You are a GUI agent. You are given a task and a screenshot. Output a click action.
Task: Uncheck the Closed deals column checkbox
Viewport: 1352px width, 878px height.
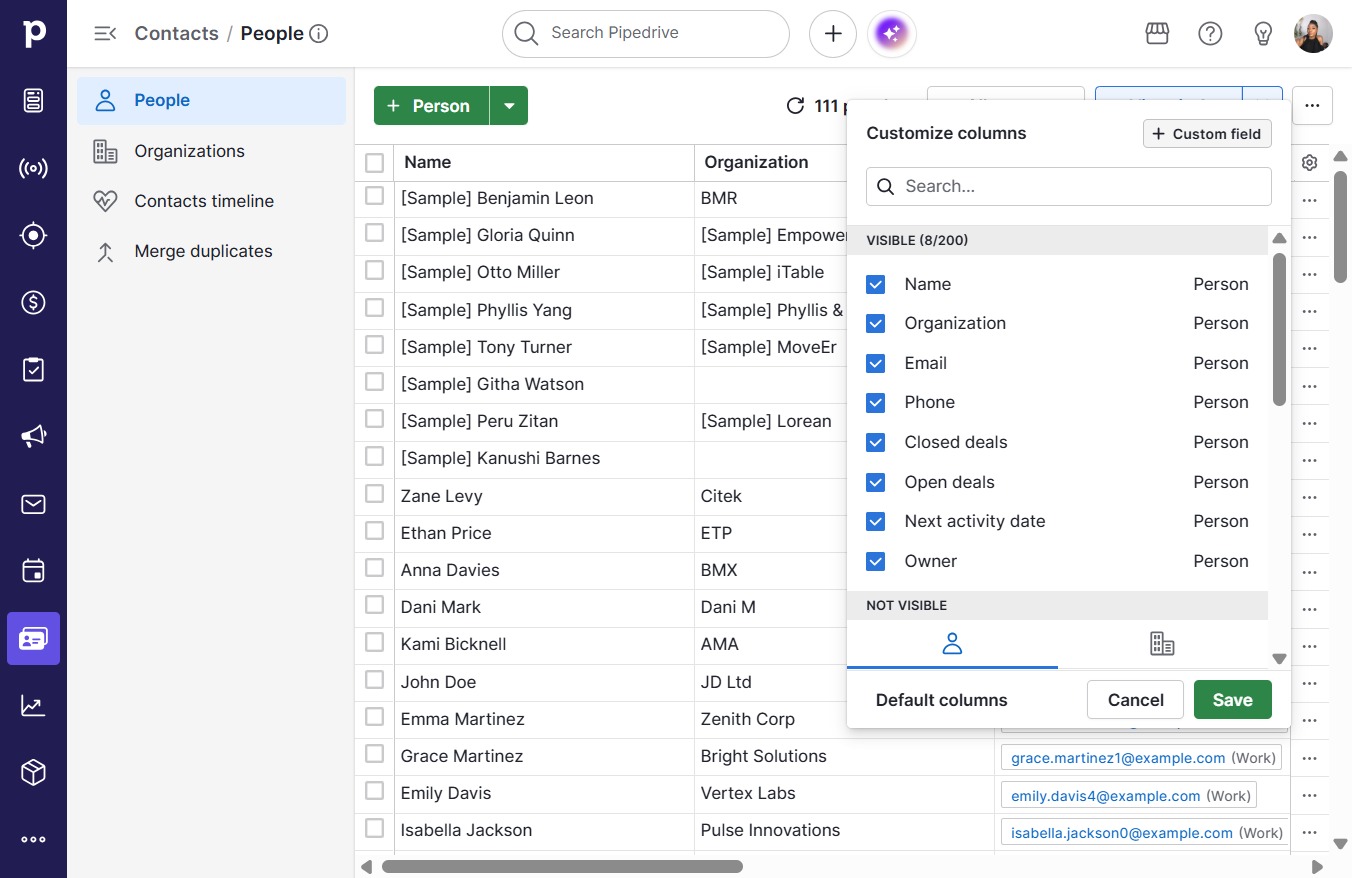876,442
